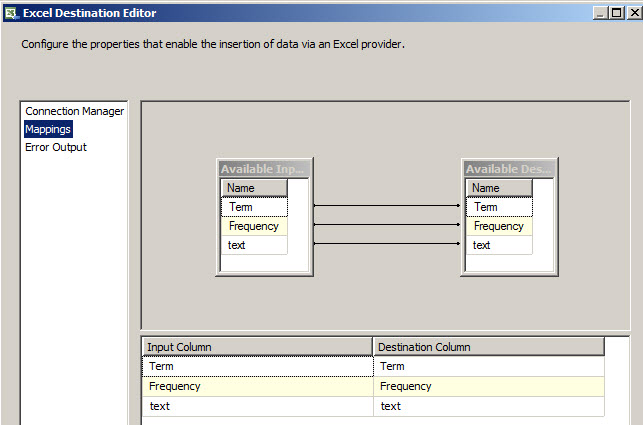The height and width of the screenshot is (425, 643).
Task: Open text destination column dropdown in grid
Action: 489,406
